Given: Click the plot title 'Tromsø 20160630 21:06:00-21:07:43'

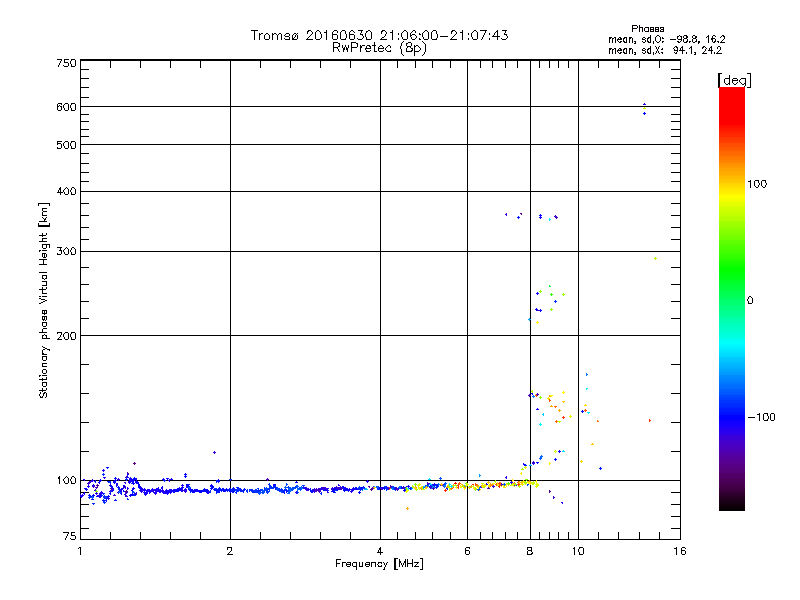Looking at the screenshot, I should click(379, 35).
